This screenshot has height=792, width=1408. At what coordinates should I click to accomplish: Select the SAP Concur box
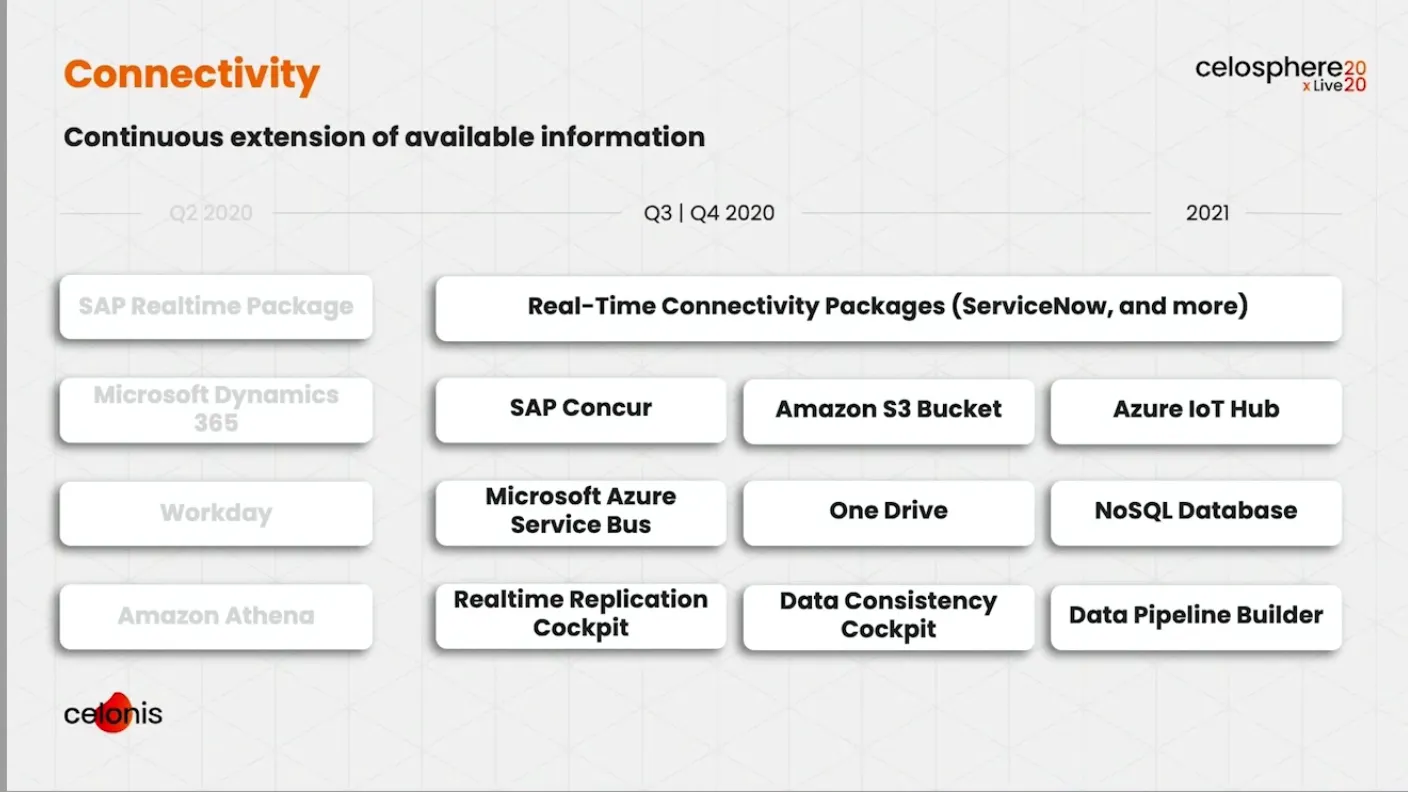pos(581,409)
